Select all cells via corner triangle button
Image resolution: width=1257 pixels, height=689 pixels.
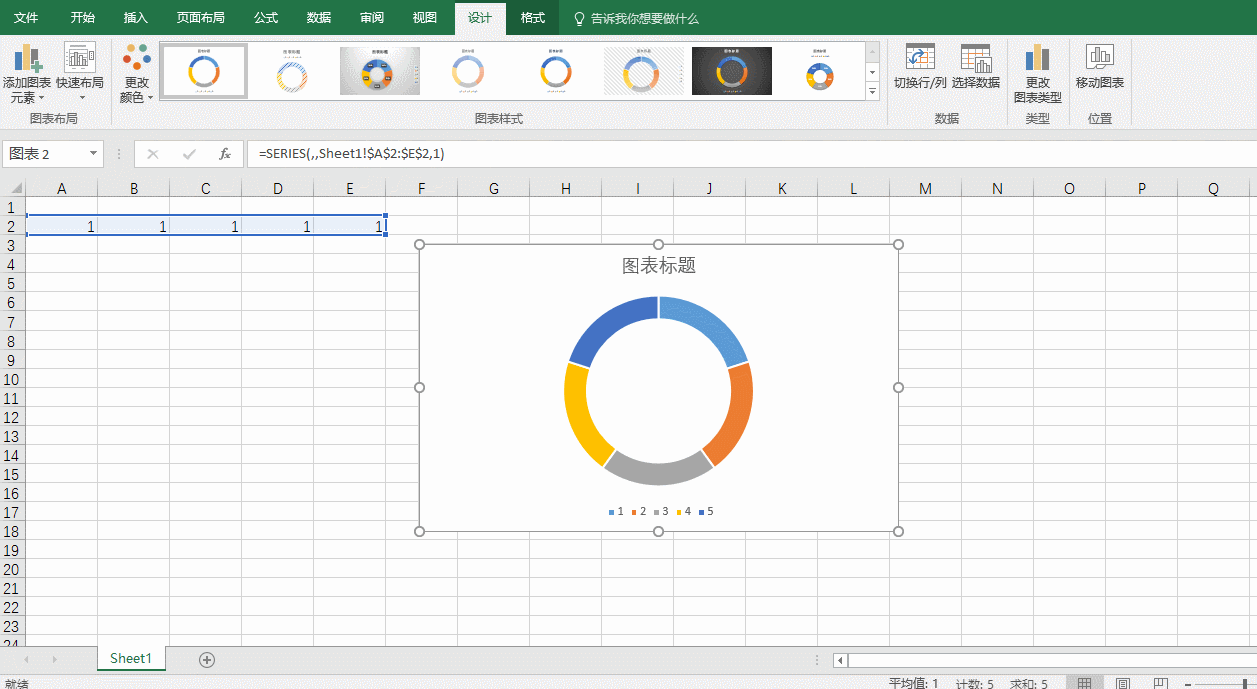[x=15, y=189]
